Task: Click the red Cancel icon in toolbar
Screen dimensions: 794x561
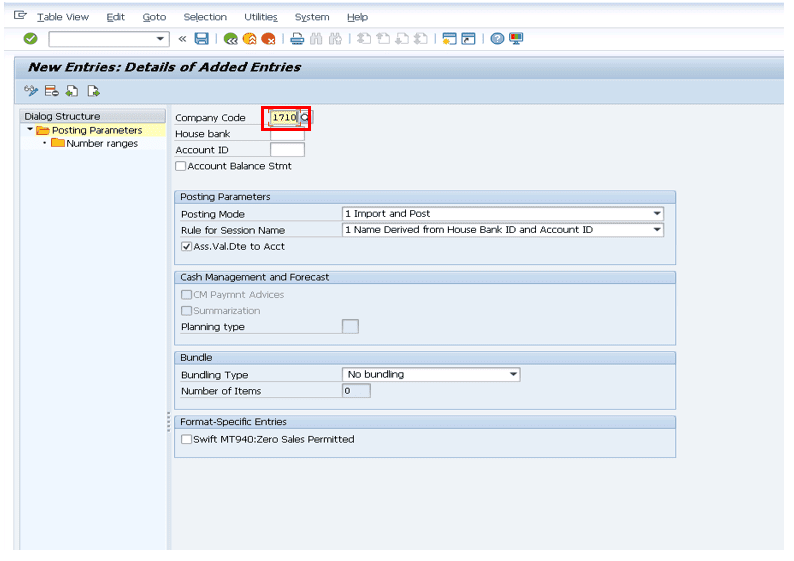Action: [x=268, y=39]
